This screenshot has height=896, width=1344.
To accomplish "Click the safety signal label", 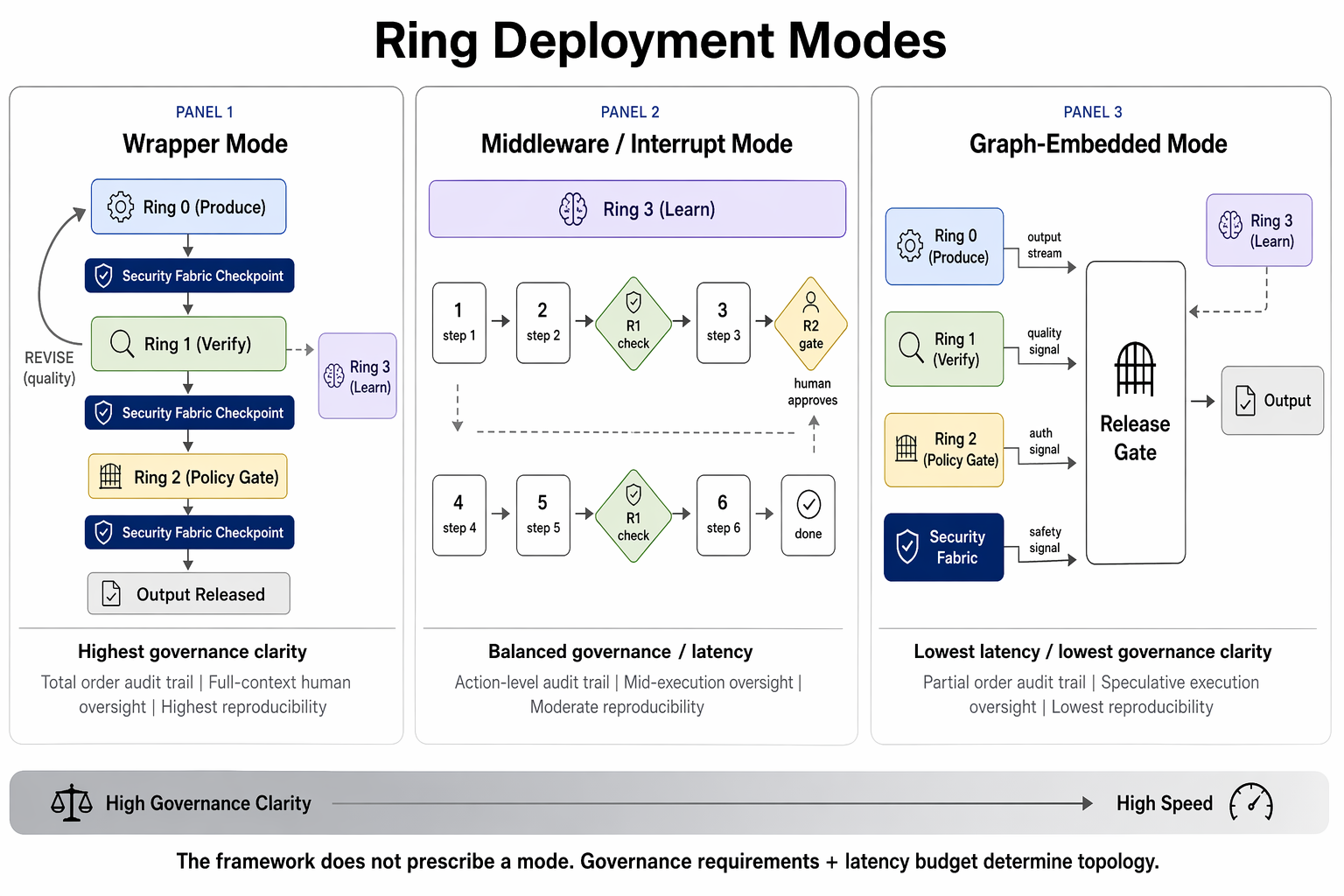I will pyautogui.click(x=1045, y=540).
